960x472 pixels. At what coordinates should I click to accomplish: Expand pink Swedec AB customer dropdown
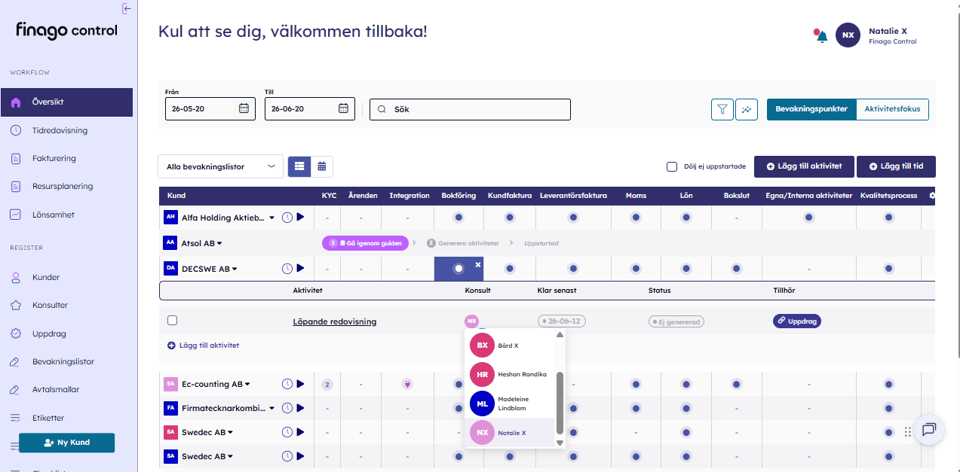point(230,432)
